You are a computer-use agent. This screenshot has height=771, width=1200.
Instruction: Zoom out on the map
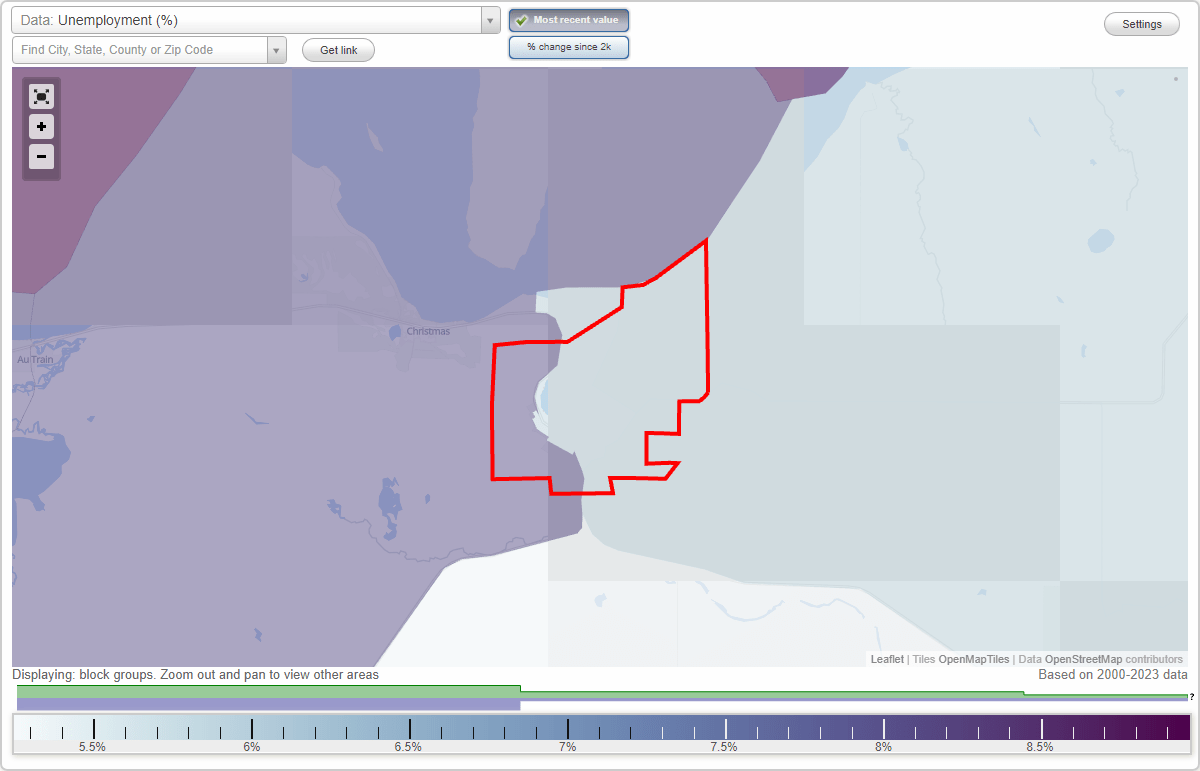tap(41, 157)
